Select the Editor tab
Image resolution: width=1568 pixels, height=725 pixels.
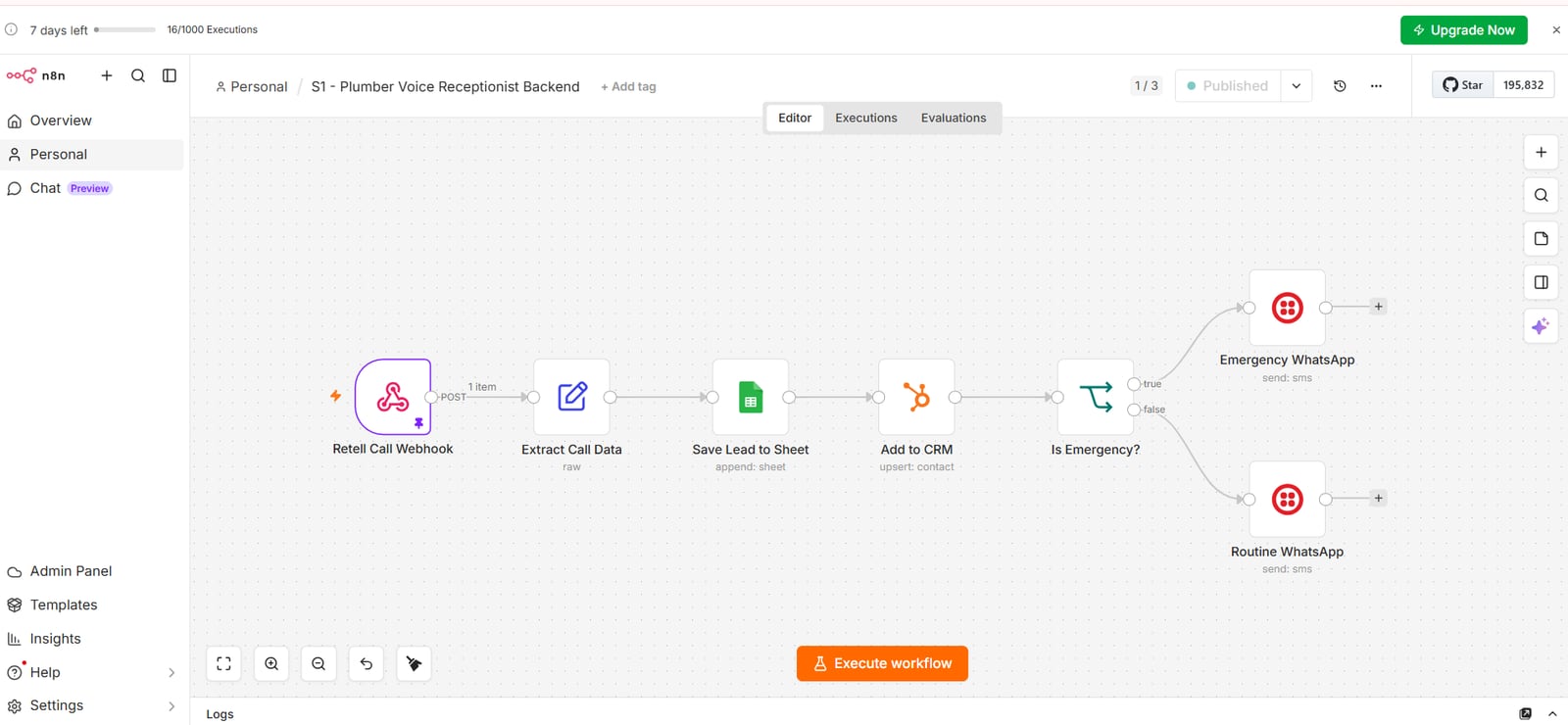795,118
